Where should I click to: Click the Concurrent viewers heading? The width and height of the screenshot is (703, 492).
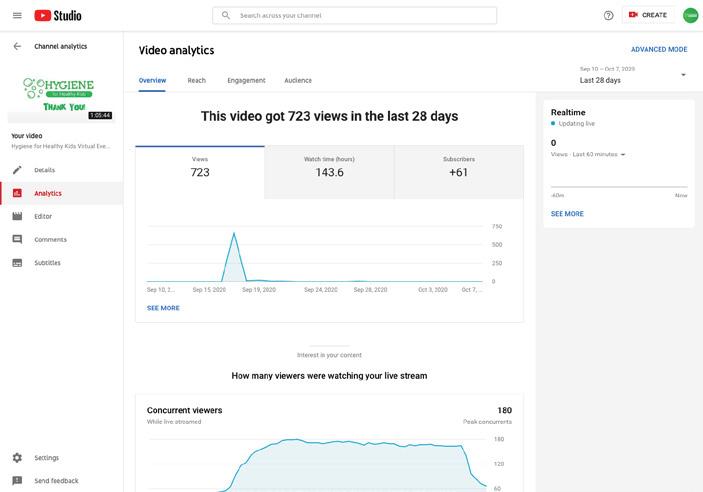184,410
